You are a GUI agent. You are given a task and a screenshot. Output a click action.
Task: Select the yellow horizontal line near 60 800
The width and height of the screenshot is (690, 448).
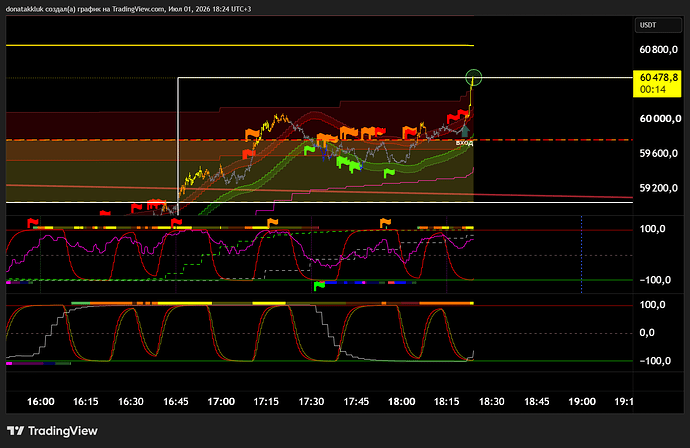(x=240, y=45)
